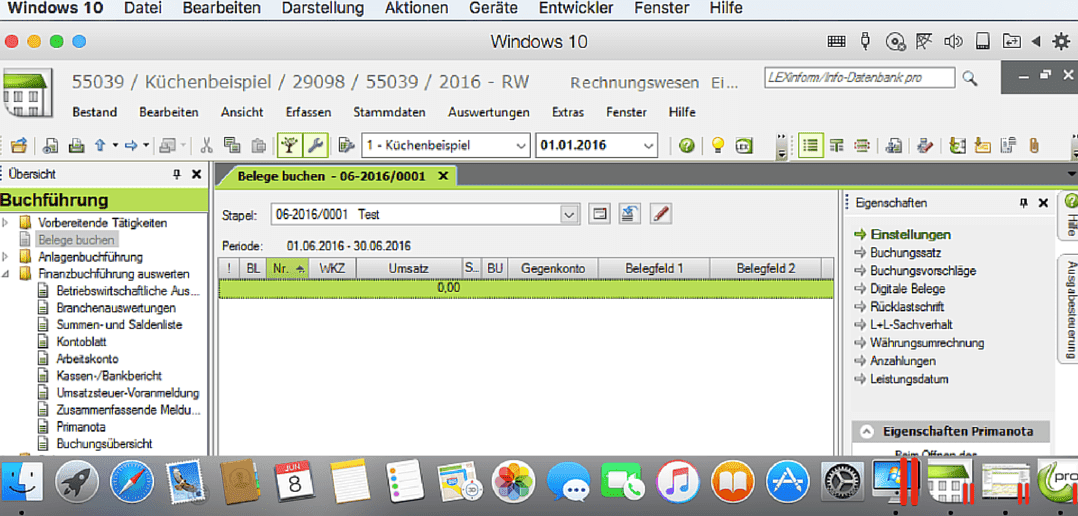Open the Anzahlungen settings link
This screenshot has width=1078, height=516.
903,361
